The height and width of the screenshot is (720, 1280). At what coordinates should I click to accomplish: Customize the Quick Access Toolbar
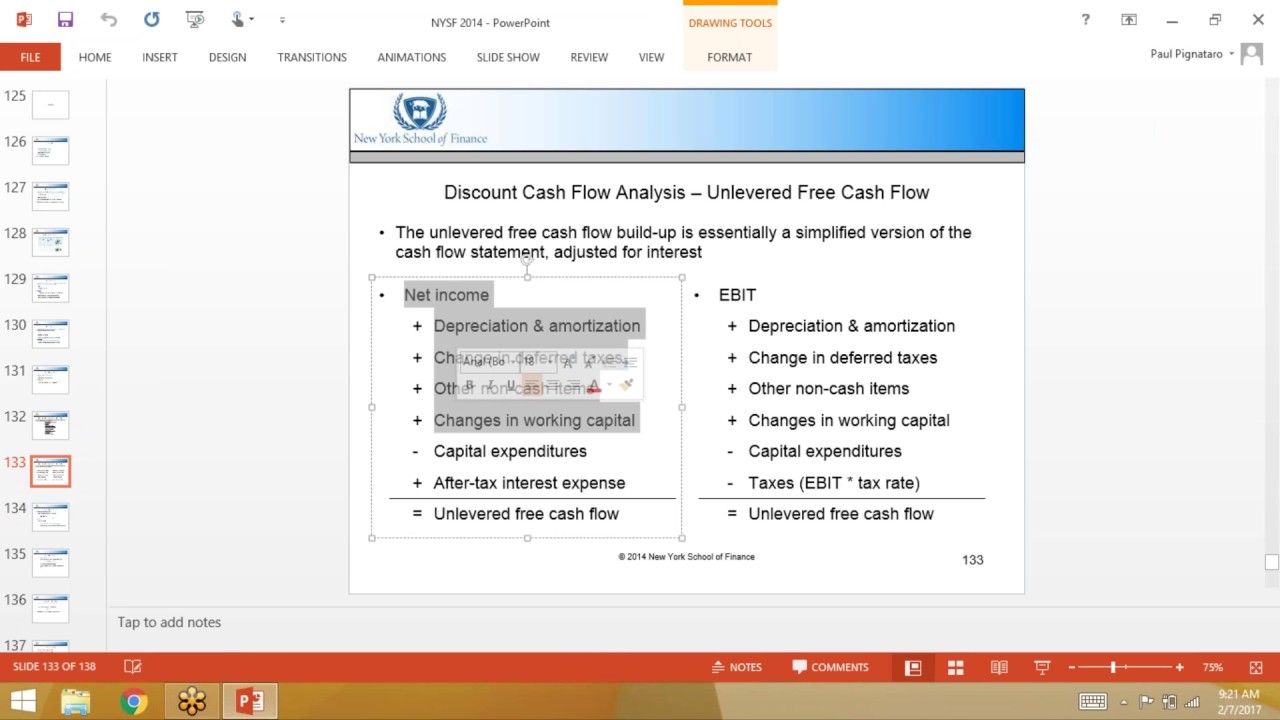tap(282, 20)
